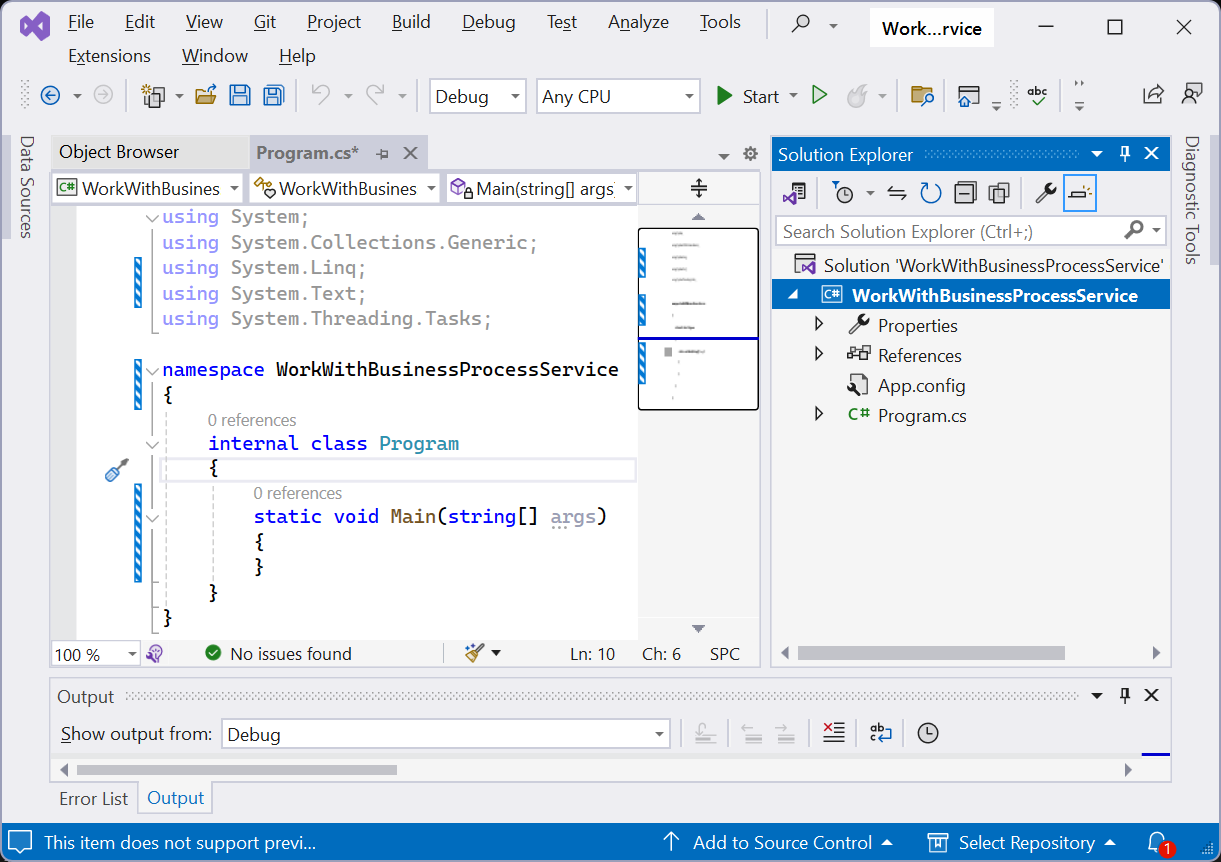Click Switch Views icon in Solution Explorer
Screen dimensions: 1221x862
tap(795, 193)
